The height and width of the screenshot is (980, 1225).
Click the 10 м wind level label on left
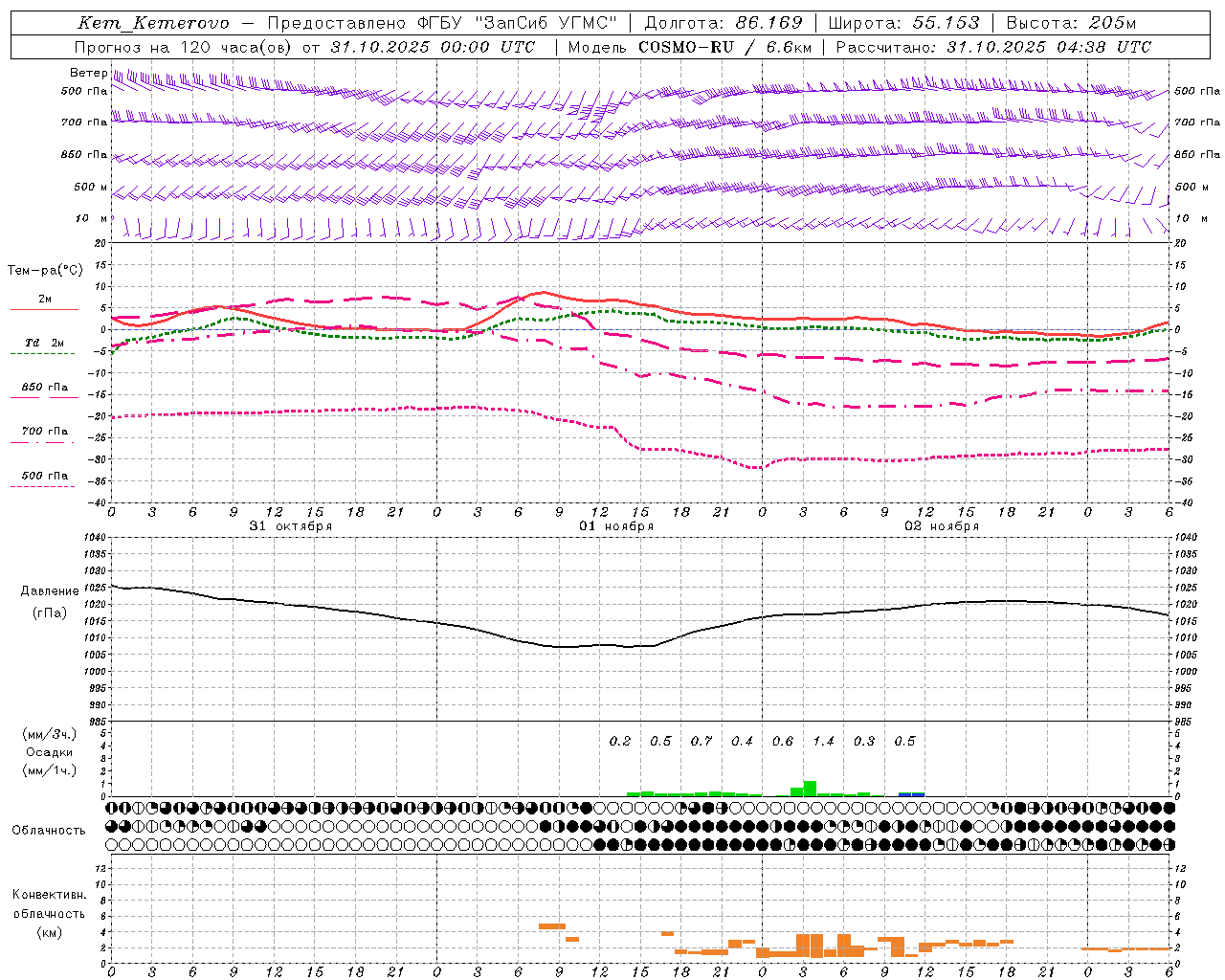coord(92,218)
